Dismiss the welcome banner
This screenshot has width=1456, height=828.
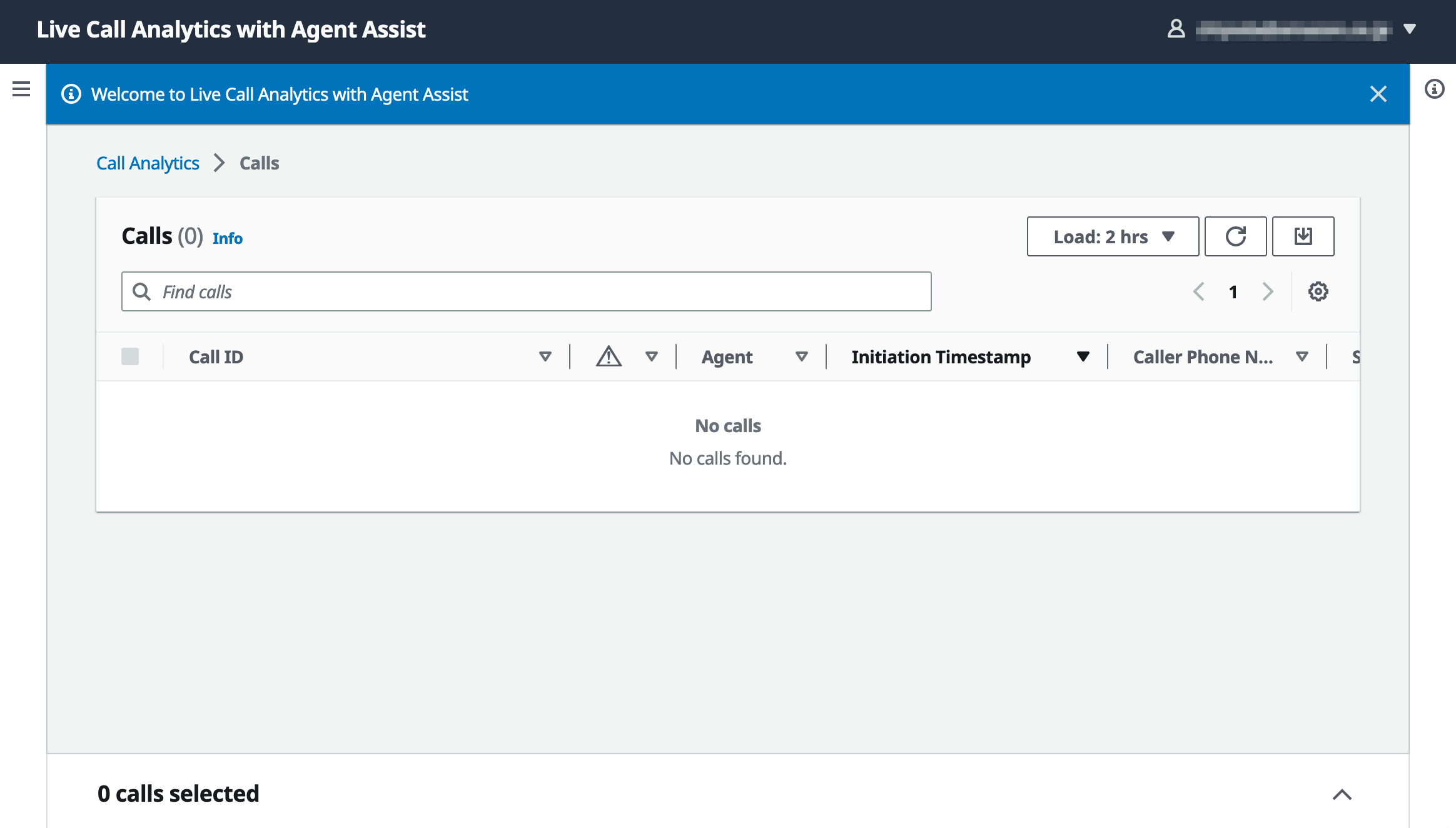coord(1378,94)
